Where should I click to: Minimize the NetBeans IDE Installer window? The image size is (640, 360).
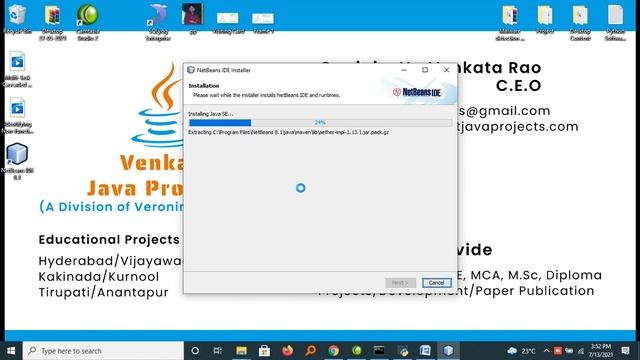(x=404, y=70)
